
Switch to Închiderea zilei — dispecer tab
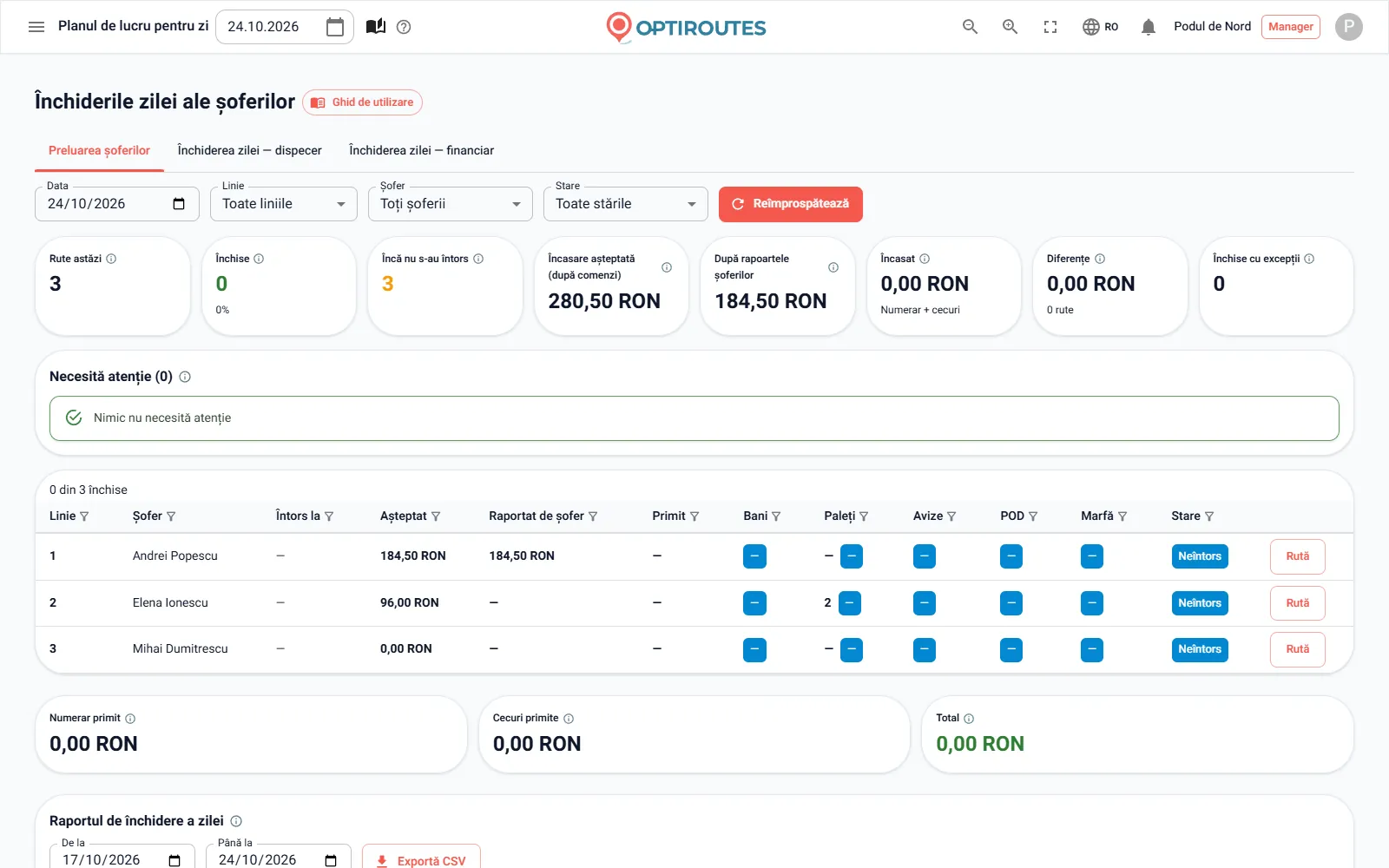(x=249, y=150)
